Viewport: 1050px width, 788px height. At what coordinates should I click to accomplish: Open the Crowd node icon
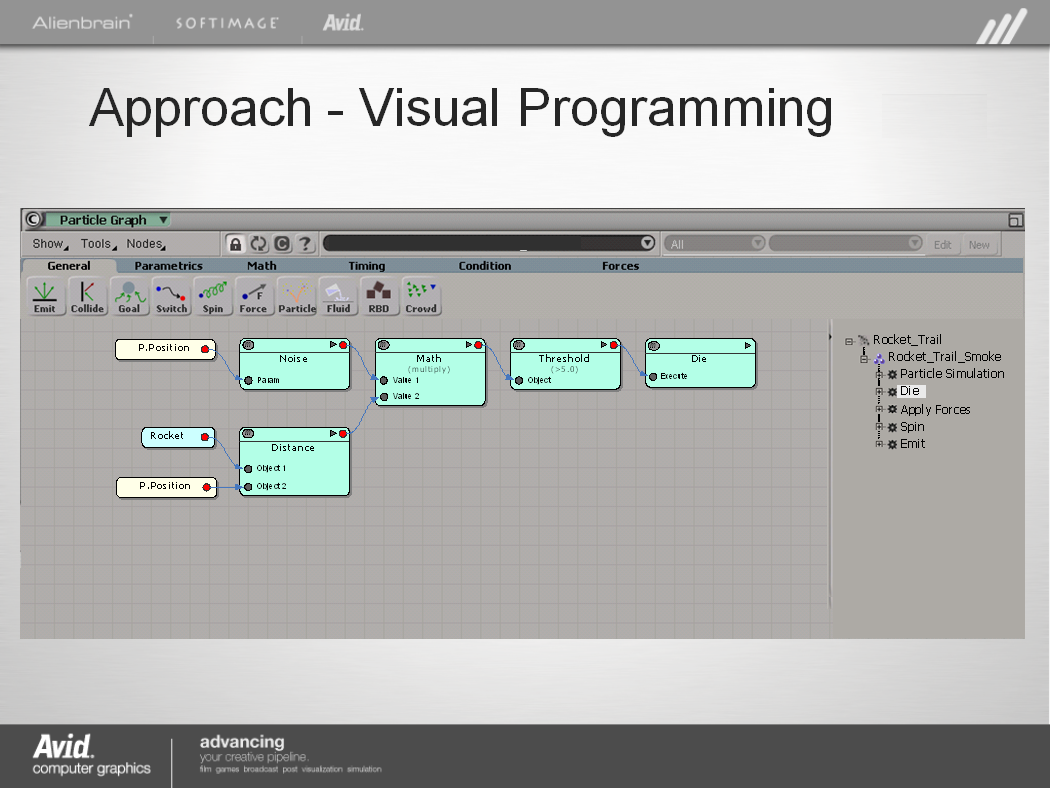(x=421, y=297)
